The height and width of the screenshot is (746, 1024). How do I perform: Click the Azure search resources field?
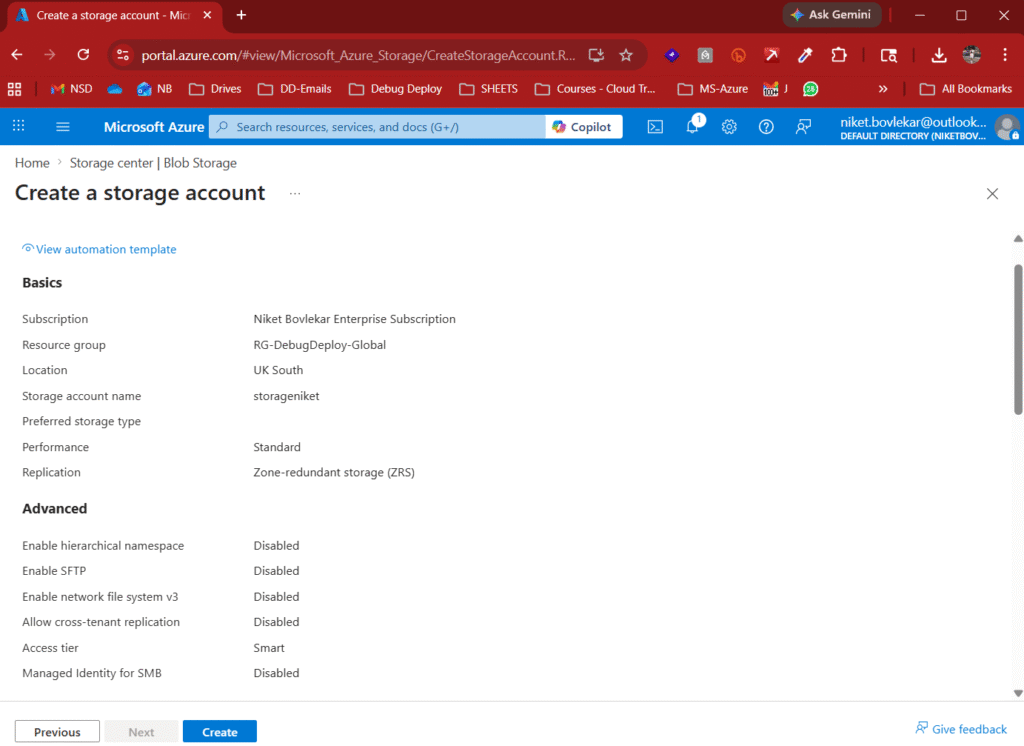pos(377,127)
